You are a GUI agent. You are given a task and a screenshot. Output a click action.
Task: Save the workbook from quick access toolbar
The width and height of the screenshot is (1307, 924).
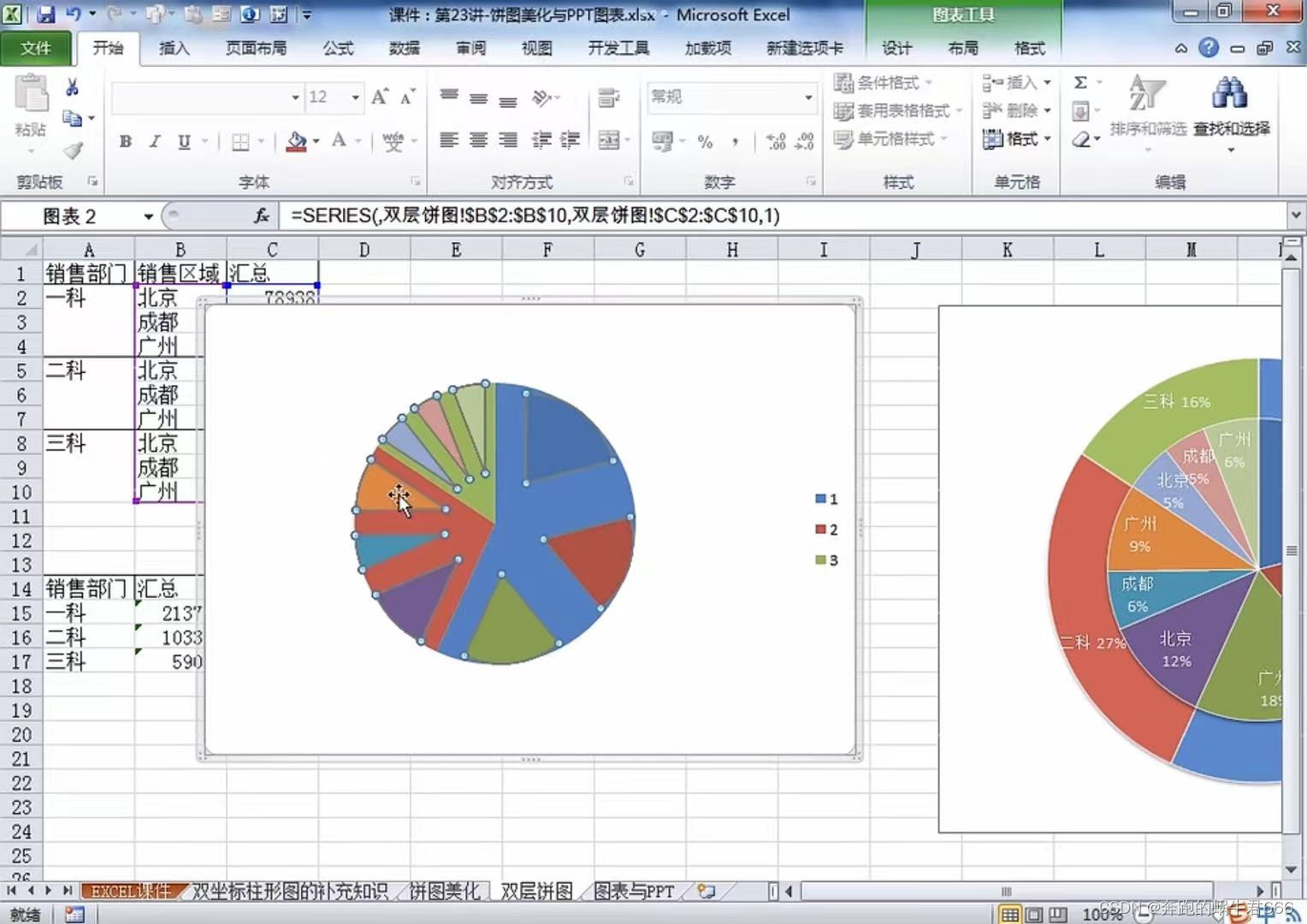pyautogui.click(x=45, y=15)
